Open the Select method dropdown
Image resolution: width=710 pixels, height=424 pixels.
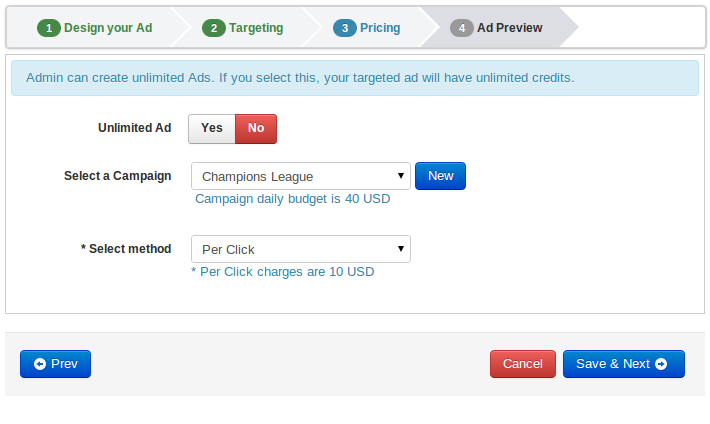click(300, 249)
